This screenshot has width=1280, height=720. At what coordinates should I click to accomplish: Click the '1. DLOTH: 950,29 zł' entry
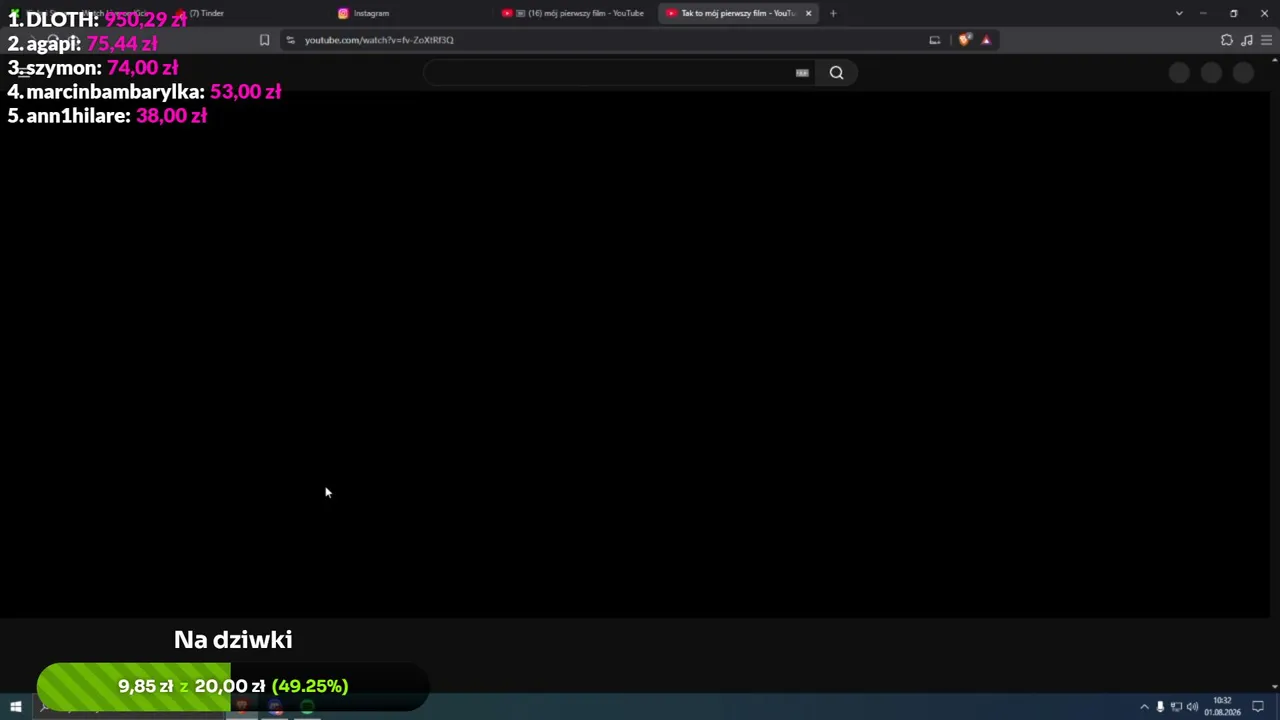[97, 20]
